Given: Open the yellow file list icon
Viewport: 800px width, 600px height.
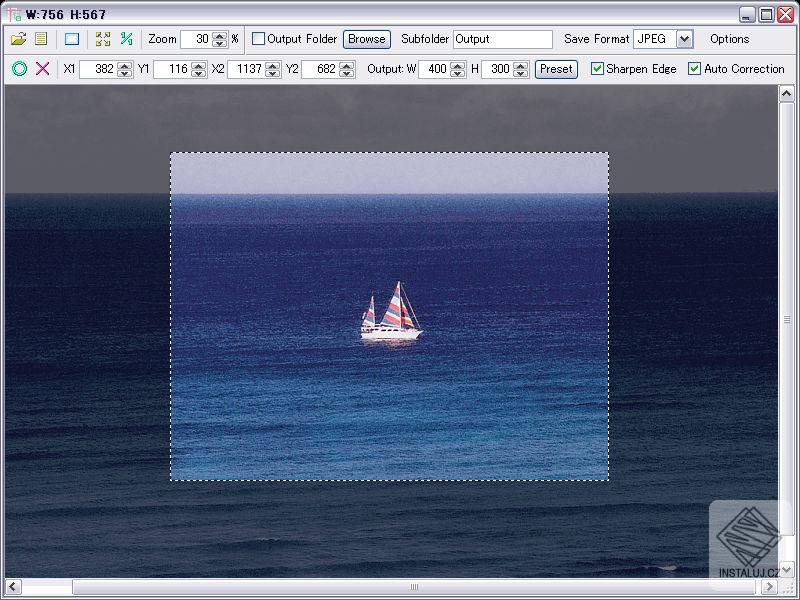Looking at the screenshot, I should pyautogui.click(x=41, y=39).
